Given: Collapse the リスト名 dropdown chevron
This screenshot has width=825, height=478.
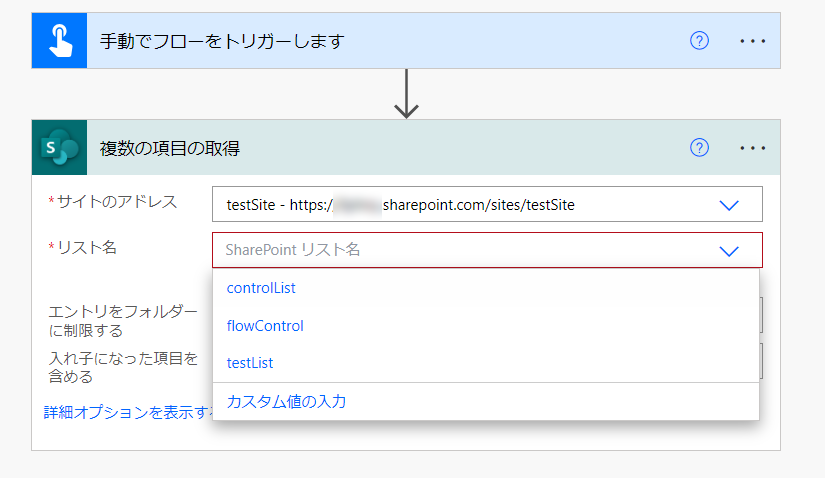Looking at the screenshot, I should 729,251.
